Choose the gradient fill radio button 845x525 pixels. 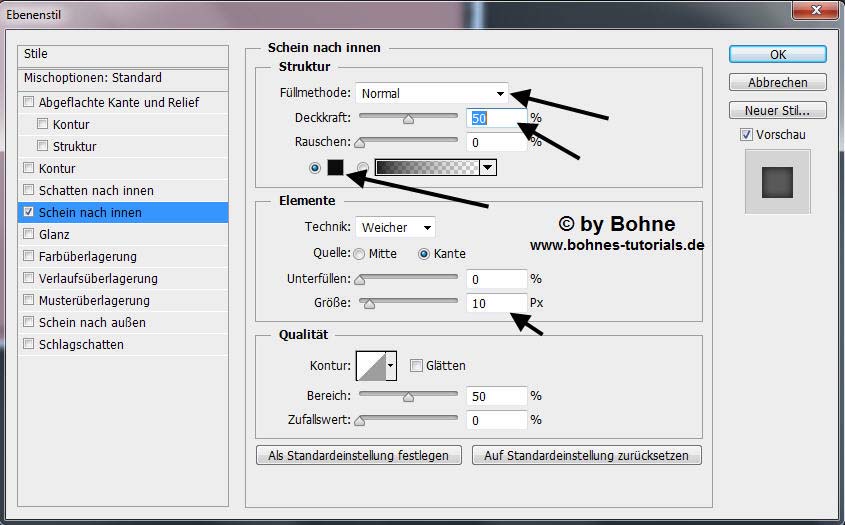tap(363, 168)
